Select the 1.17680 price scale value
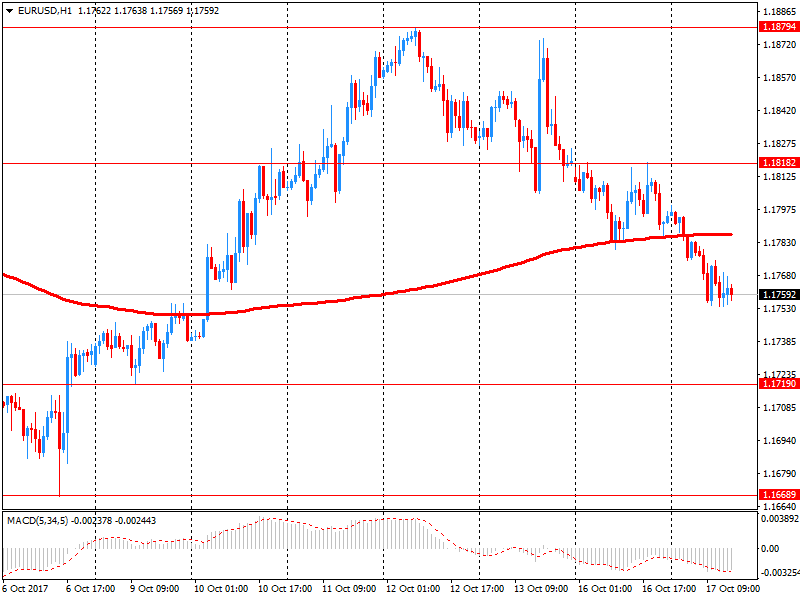The width and height of the screenshot is (800, 600). 780,276
